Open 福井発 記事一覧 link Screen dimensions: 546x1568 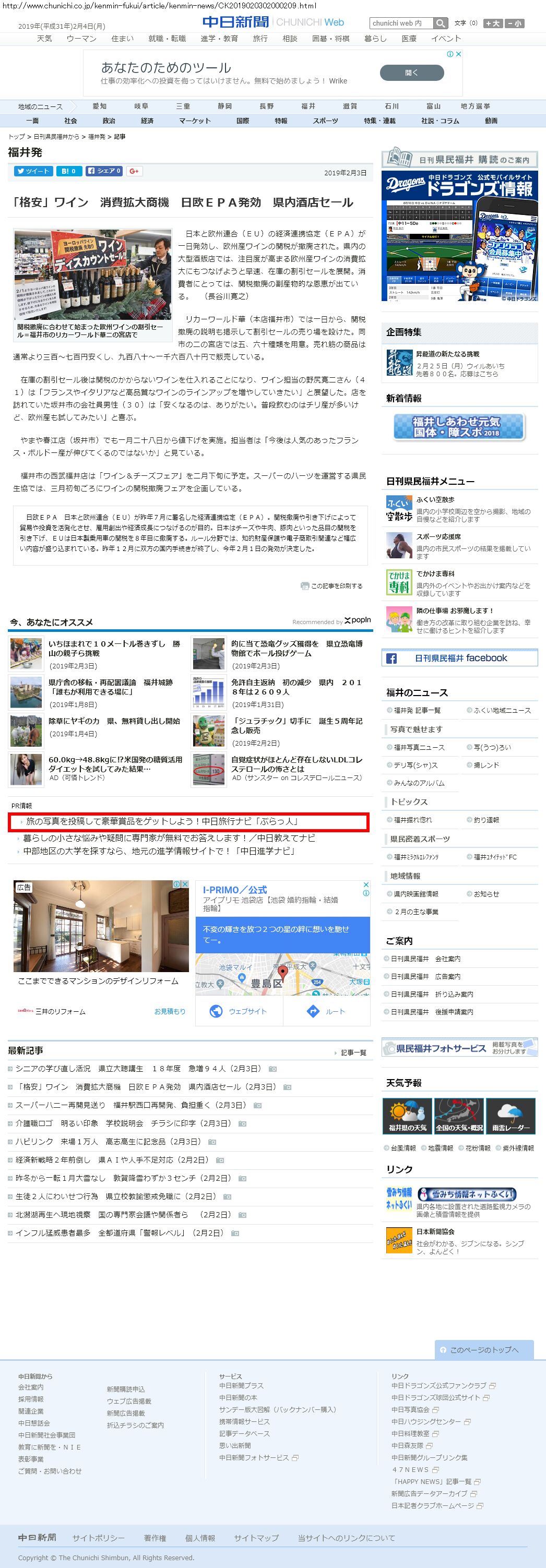(417, 710)
